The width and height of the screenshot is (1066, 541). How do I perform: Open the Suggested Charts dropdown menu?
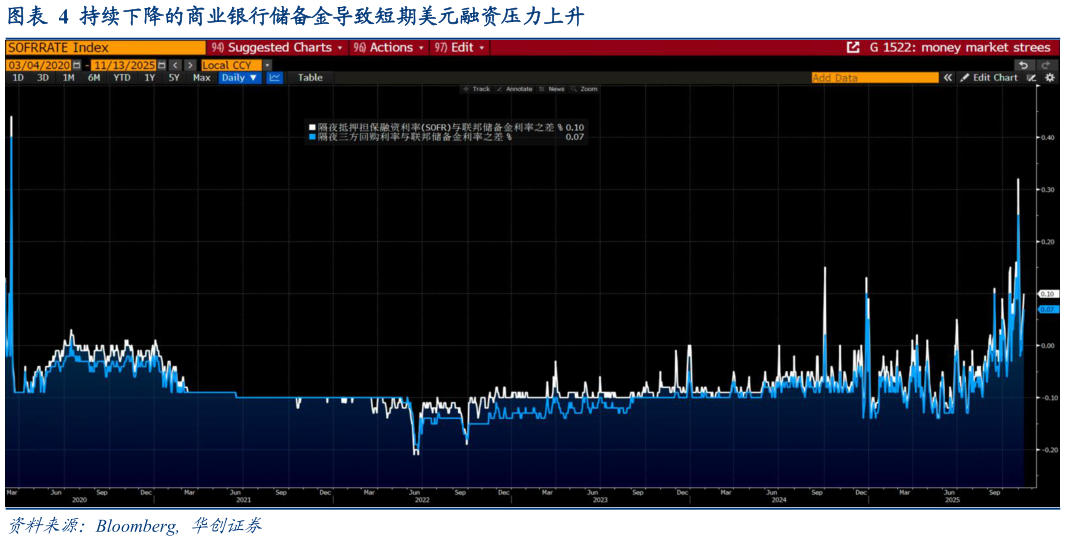pyautogui.click(x=277, y=47)
